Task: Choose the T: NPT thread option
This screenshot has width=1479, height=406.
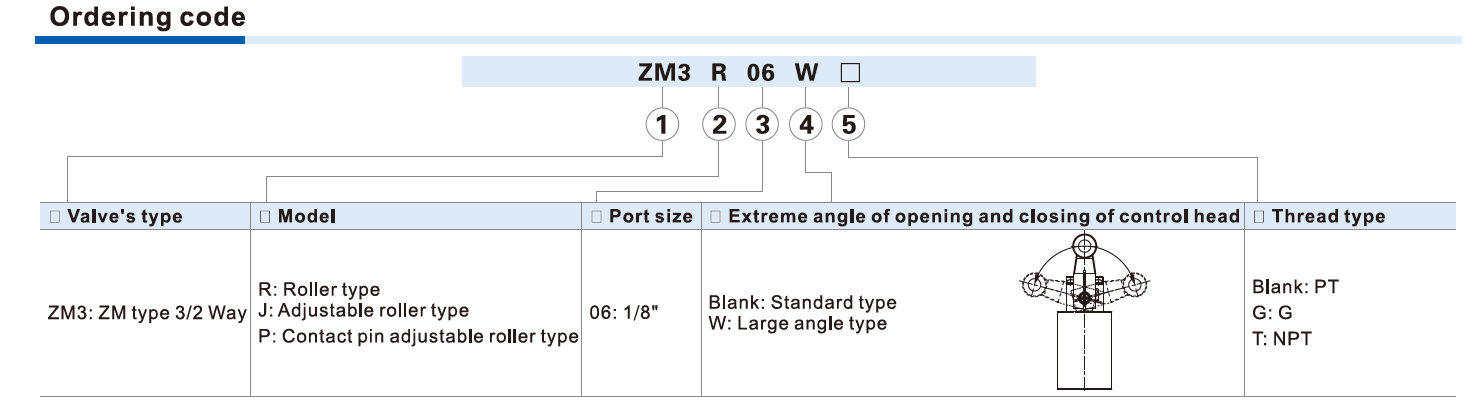Action: [x=1279, y=337]
